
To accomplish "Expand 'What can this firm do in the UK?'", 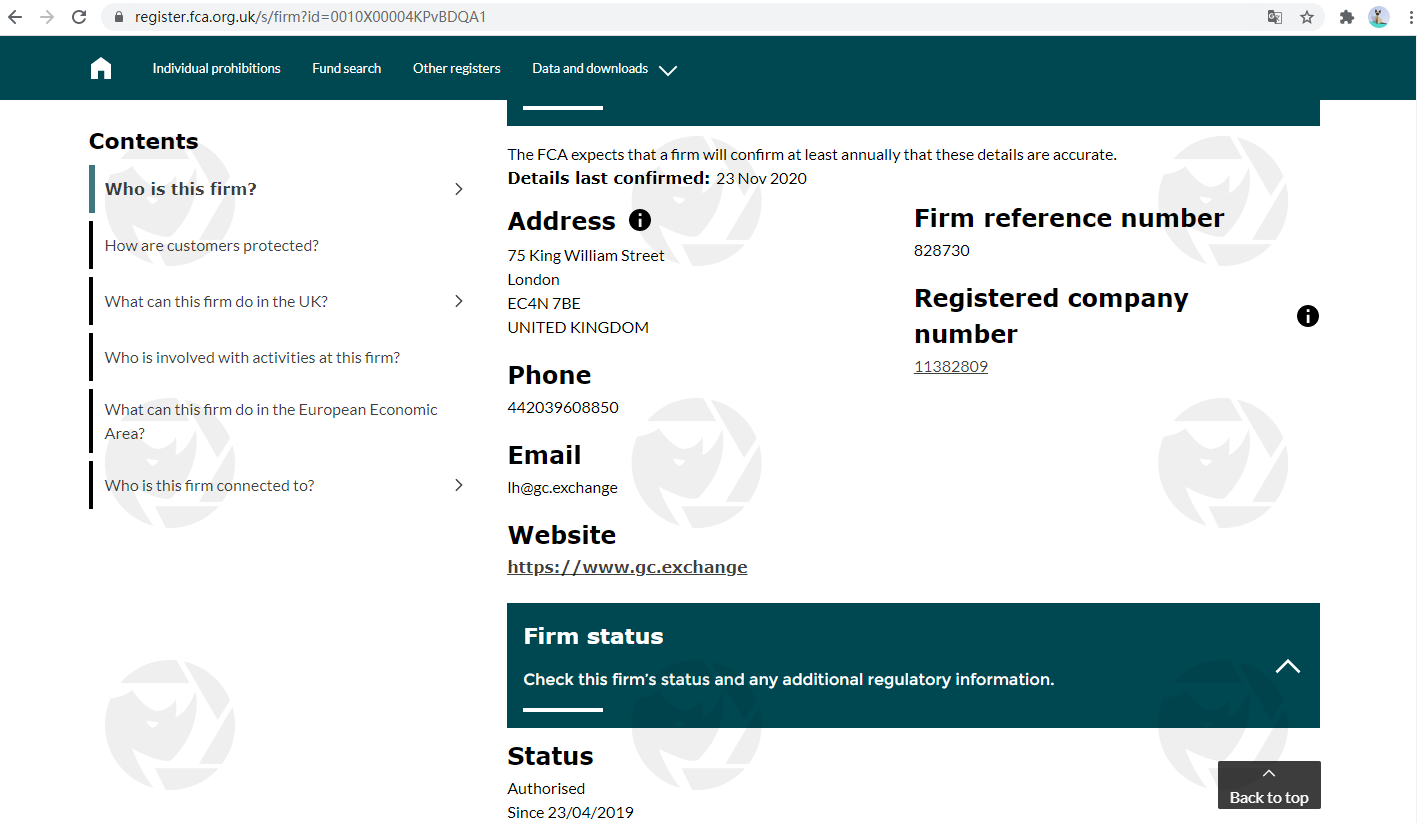I will [459, 301].
